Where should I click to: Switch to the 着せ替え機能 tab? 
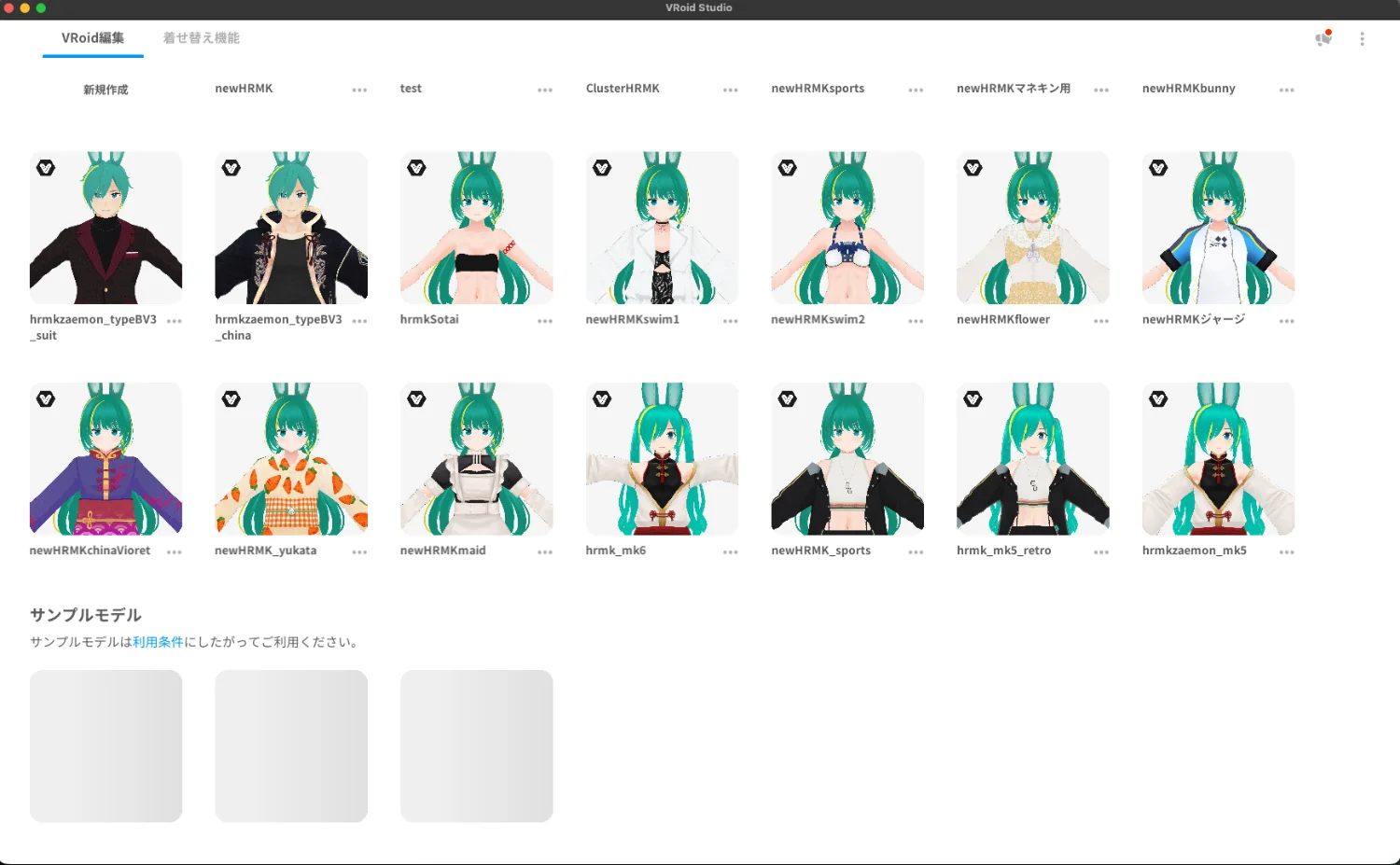pos(202,38)
